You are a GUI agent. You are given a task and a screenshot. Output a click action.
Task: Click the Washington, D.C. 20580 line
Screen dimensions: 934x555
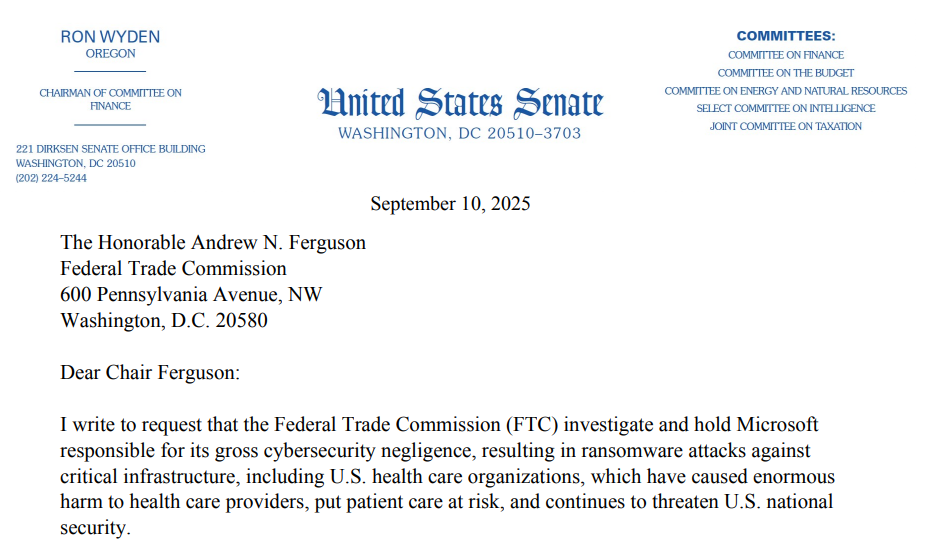pyautogui.click(x=164, y=321)
